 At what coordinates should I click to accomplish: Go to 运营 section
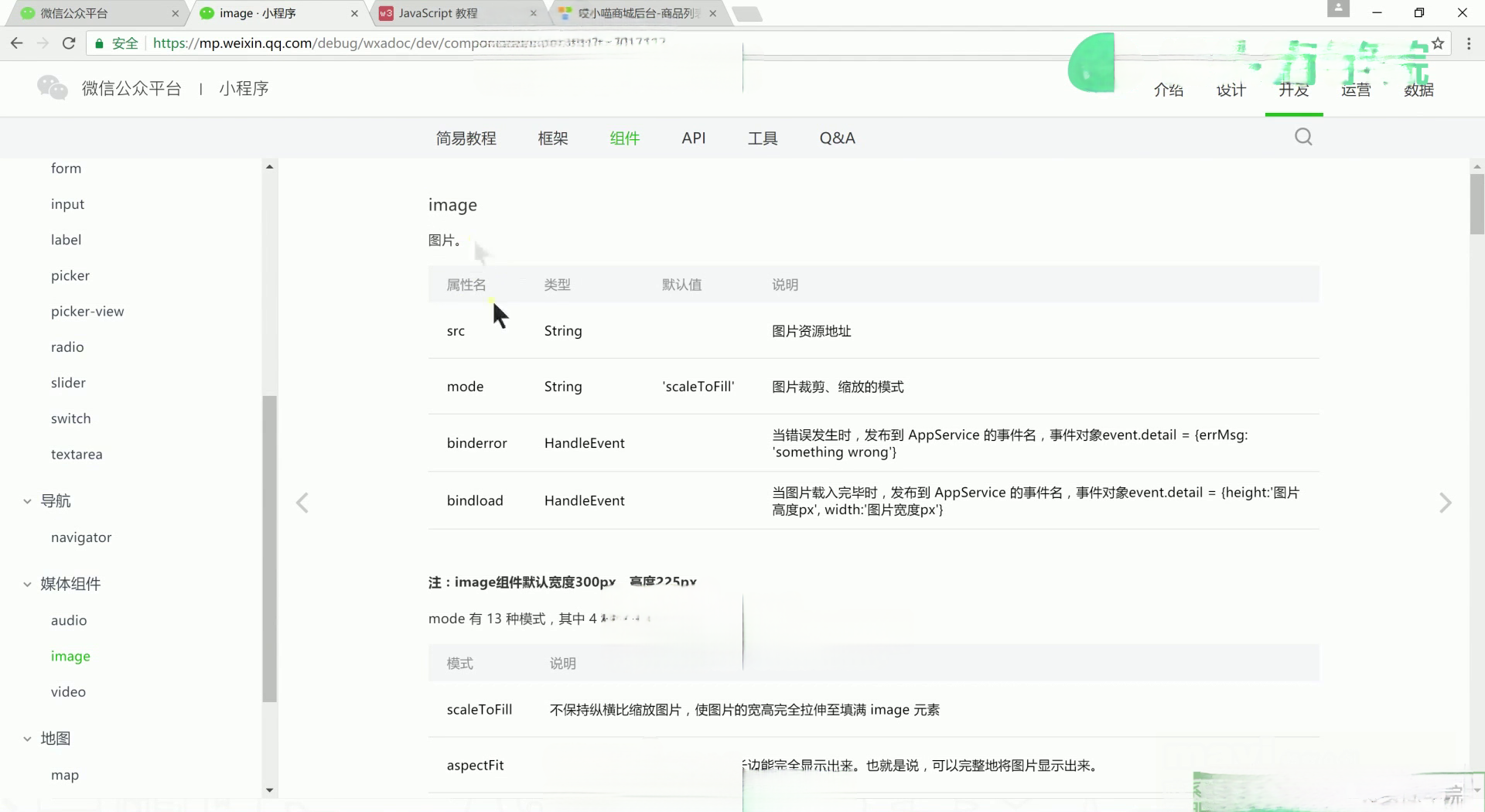point(1356,90)
